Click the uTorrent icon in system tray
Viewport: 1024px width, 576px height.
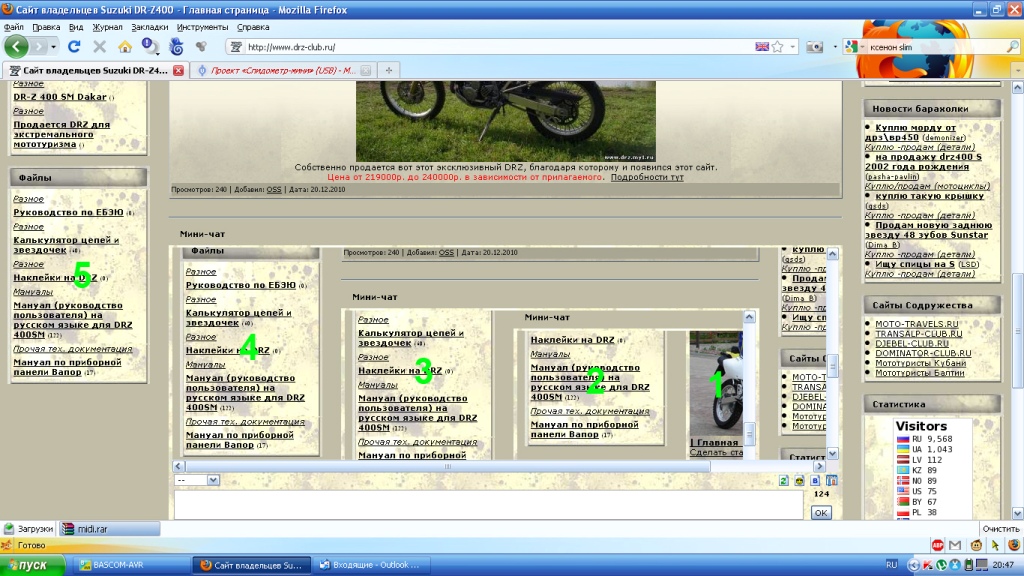(x=941, y=565)
